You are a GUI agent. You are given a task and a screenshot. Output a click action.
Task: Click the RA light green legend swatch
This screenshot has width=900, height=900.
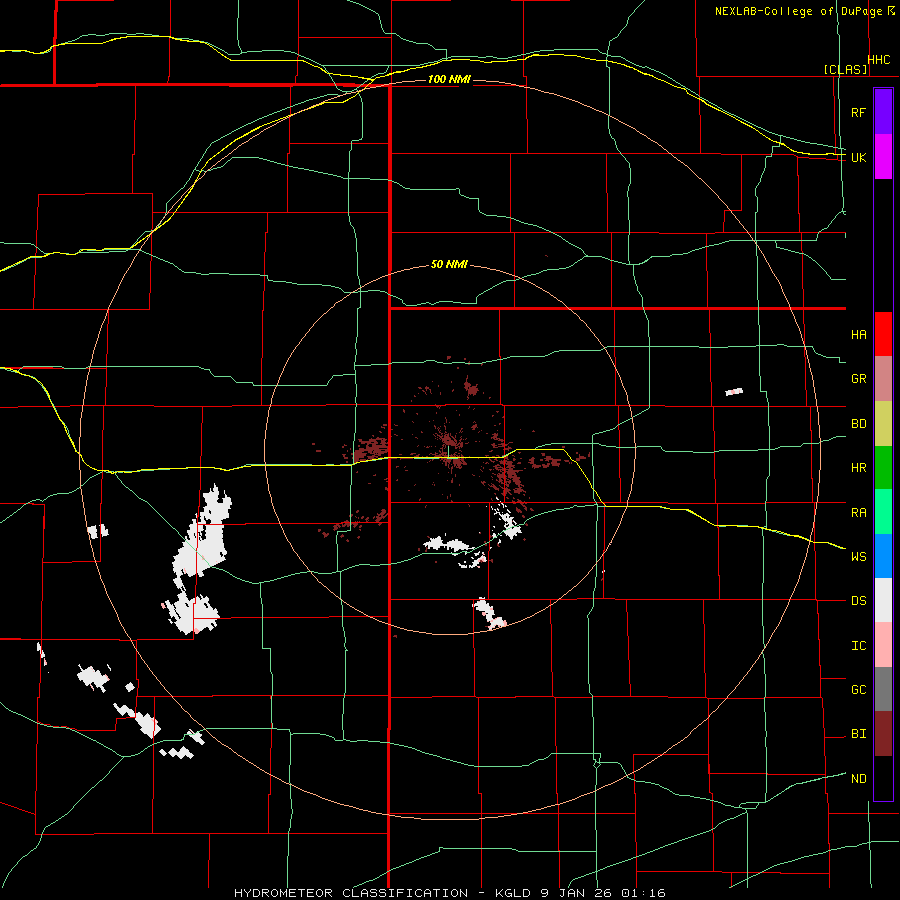(x=883, y=512)
